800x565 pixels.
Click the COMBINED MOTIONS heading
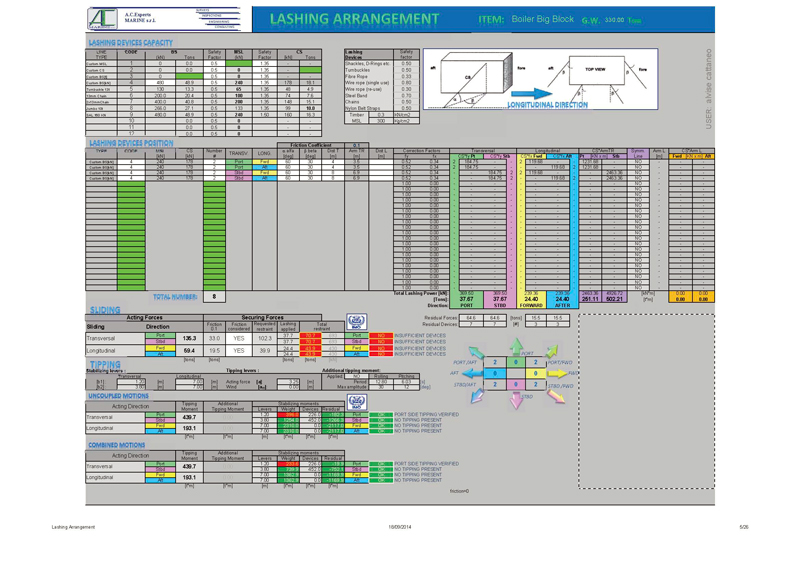tap(117, 445)
